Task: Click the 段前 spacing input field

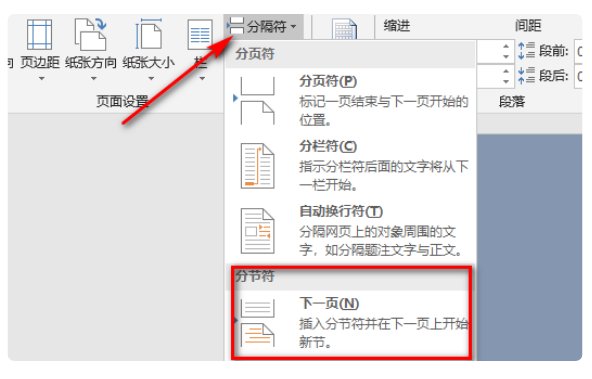Action: tap(578, 51)
